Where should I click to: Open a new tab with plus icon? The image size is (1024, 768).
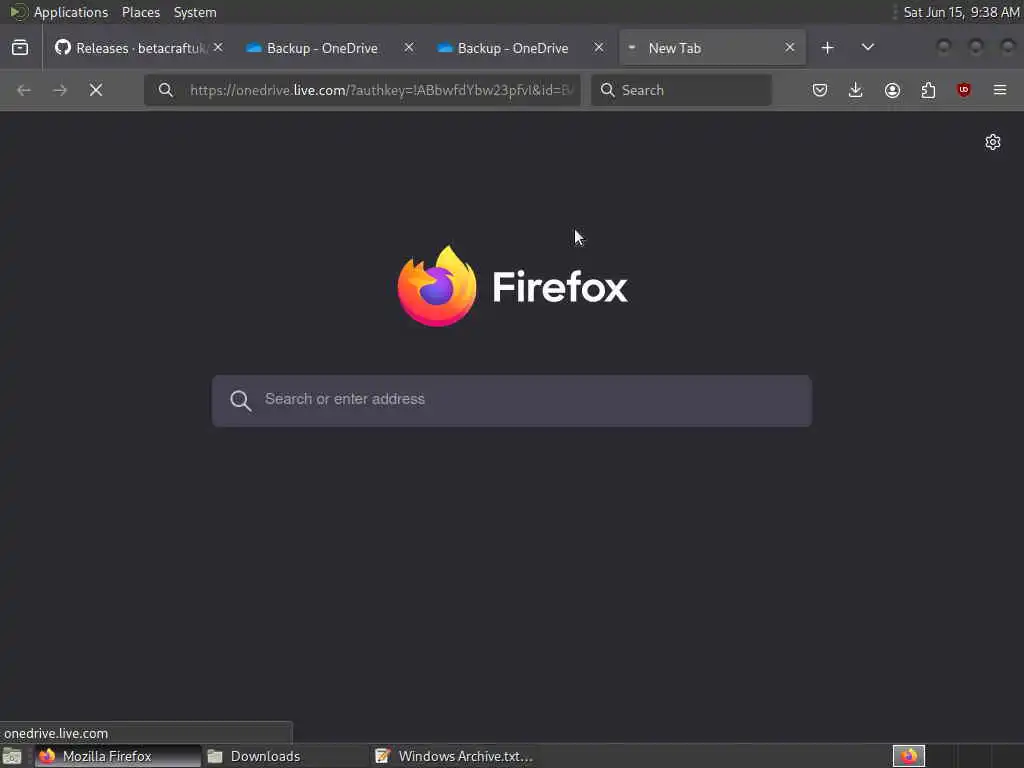pos(827,48)
